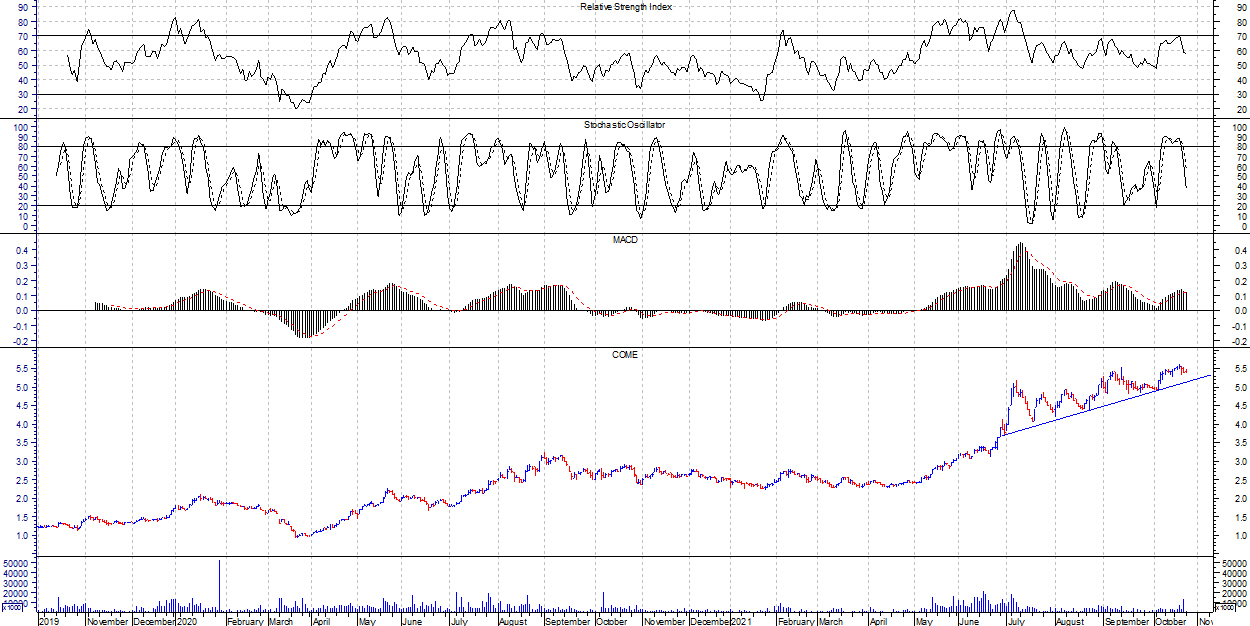
Task: Select the MACD panel title
Action: point(626,240)
